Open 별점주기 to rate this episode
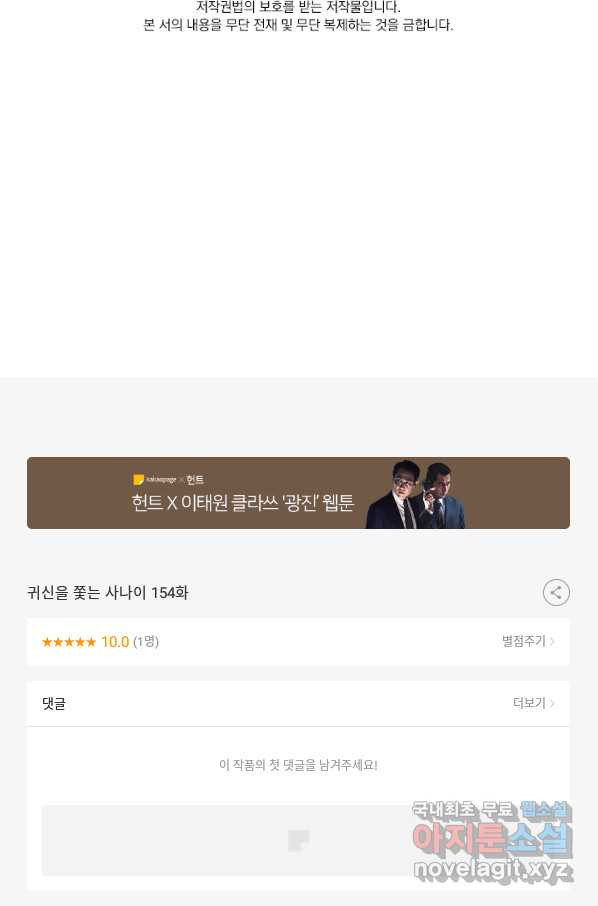 [523, 641]
